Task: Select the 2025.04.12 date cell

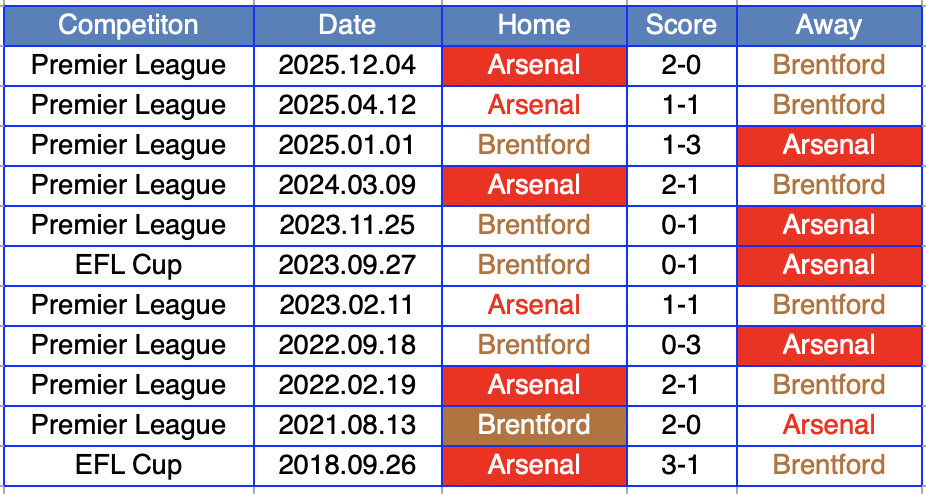Action: tap(347, 105)
